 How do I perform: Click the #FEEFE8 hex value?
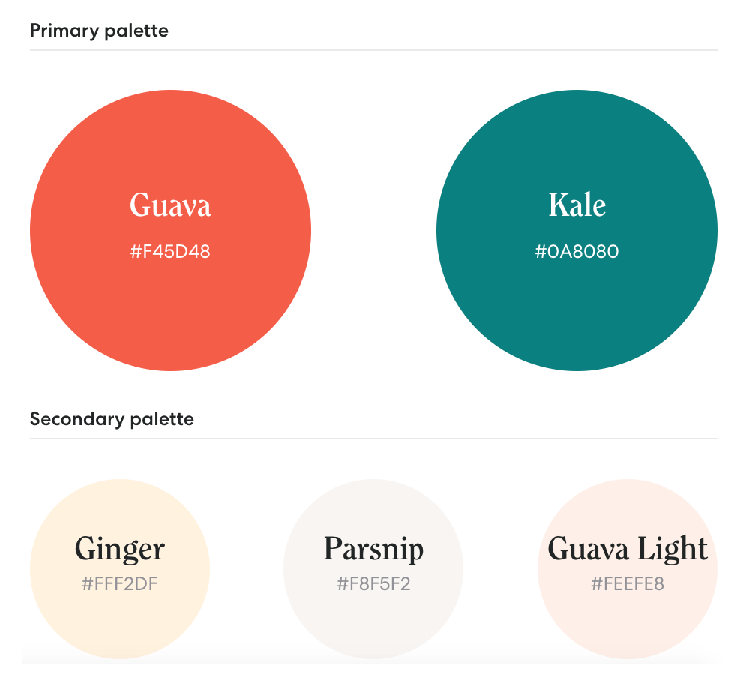627,583
